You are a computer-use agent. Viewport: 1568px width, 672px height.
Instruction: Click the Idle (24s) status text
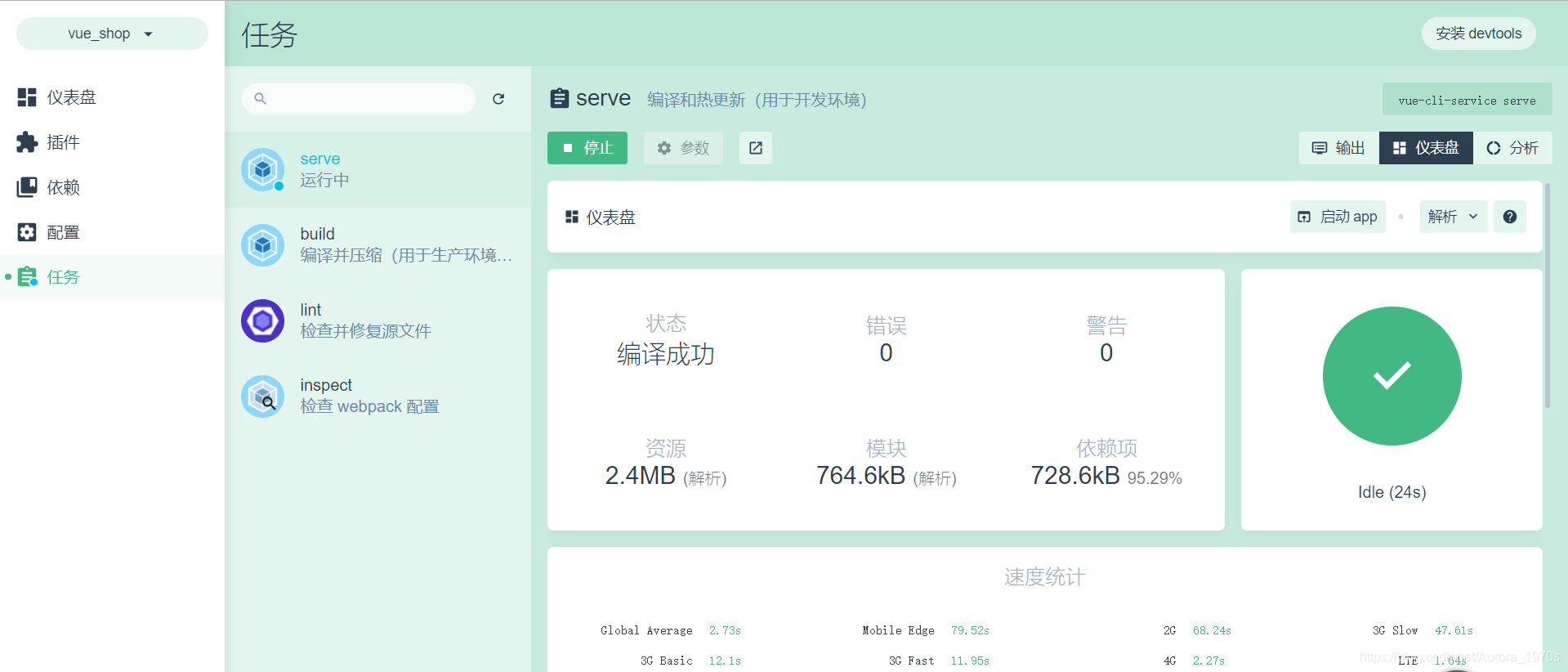coord(1392,492)
